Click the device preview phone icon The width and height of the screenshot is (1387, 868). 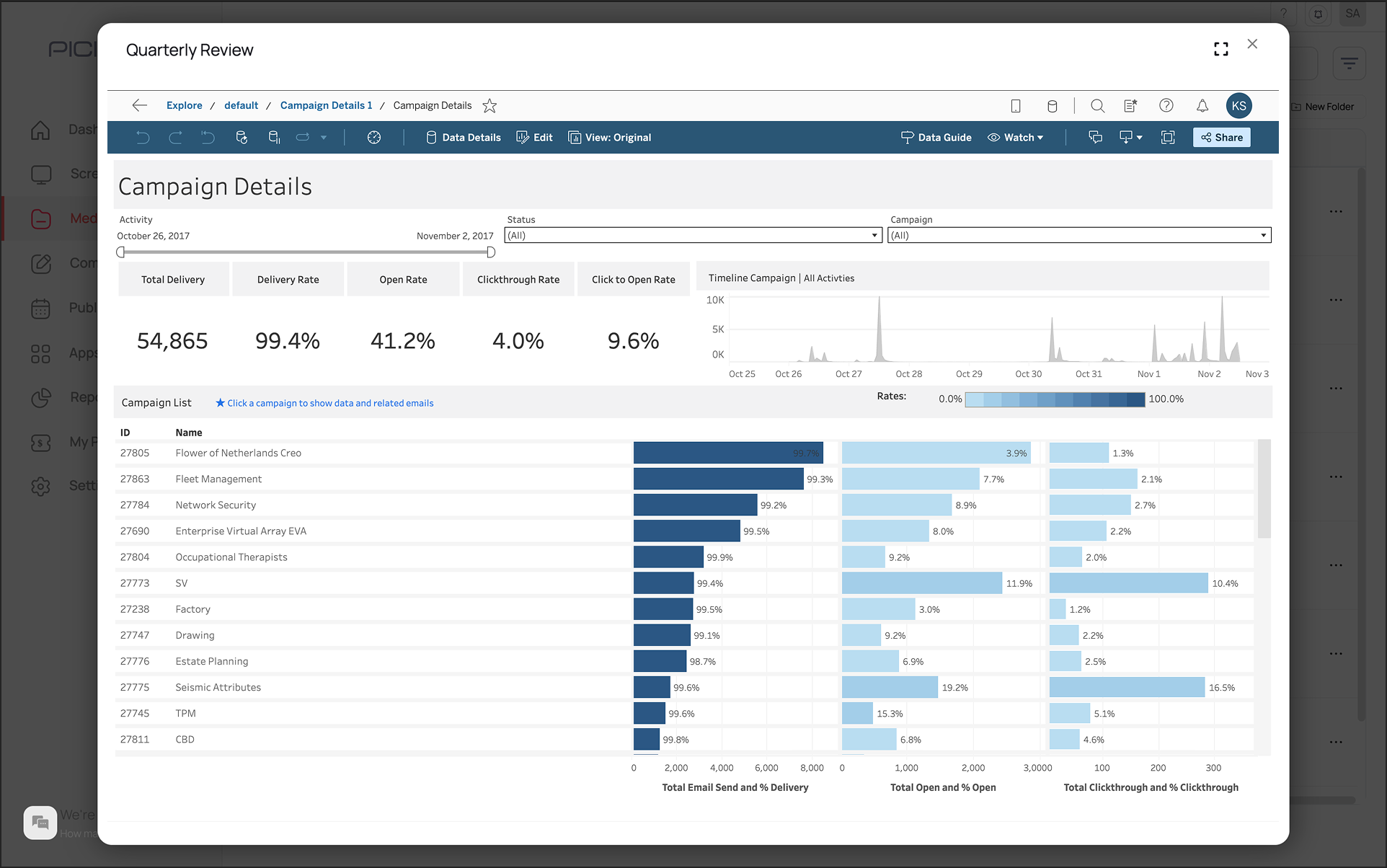tap(1015, 106)
